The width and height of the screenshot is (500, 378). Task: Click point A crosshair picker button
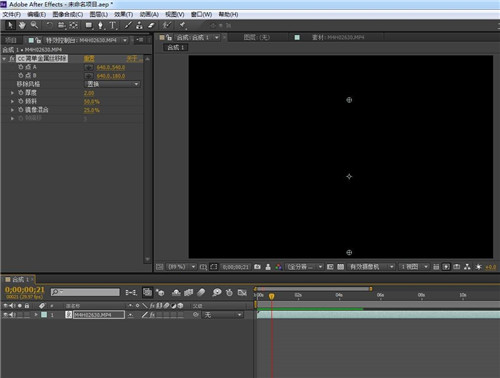[89, 67]
